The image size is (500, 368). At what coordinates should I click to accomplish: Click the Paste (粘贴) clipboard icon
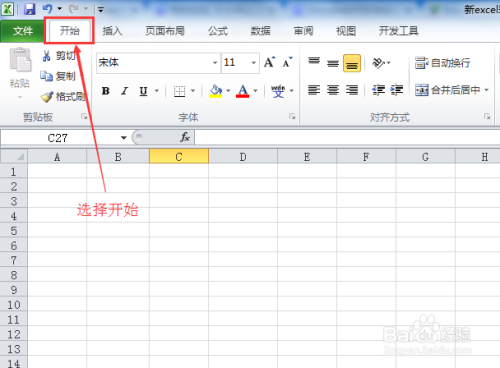click(20, 60)
